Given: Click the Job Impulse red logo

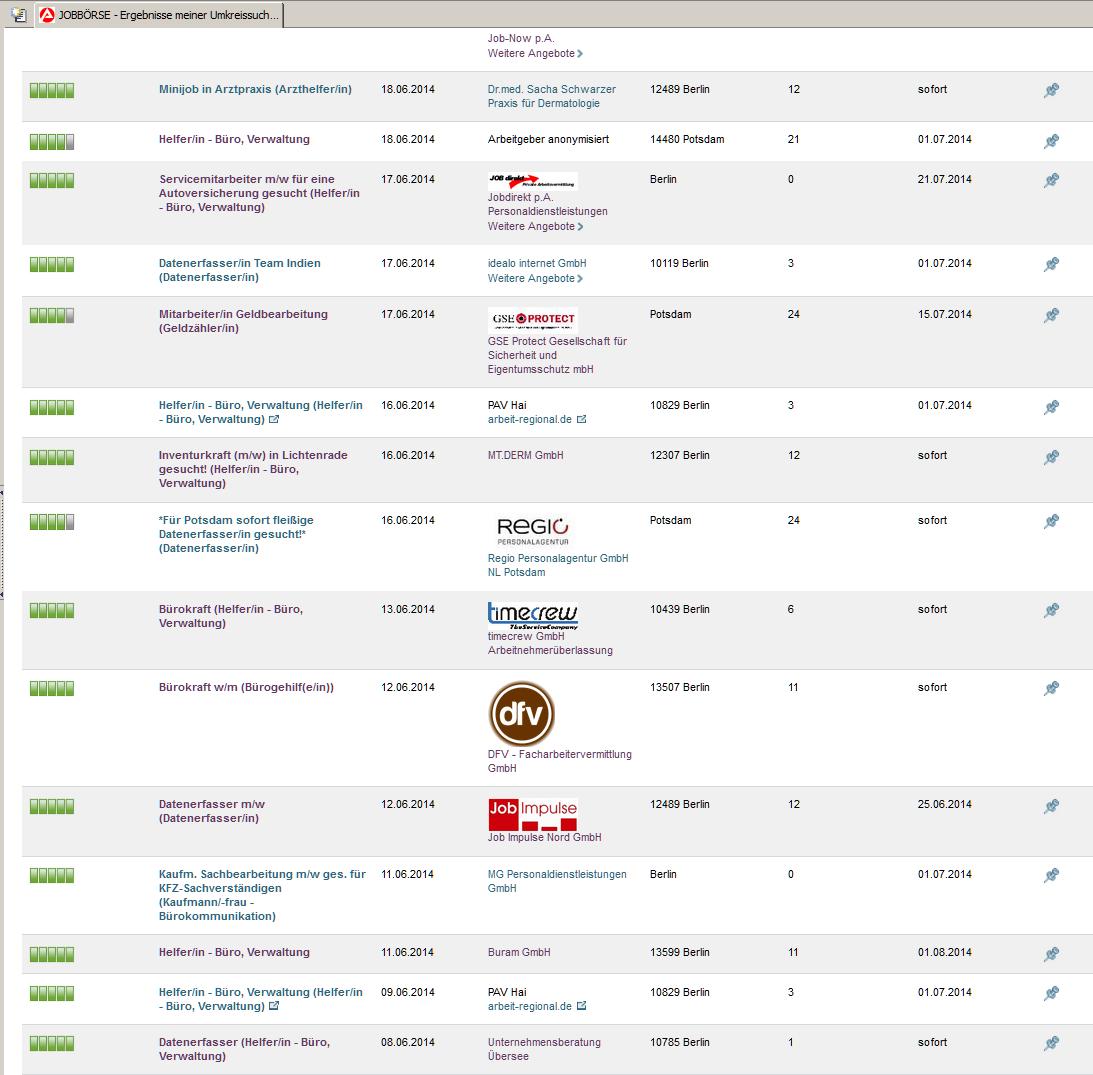Looking at the screenshot, I should (x=532, y=814).
